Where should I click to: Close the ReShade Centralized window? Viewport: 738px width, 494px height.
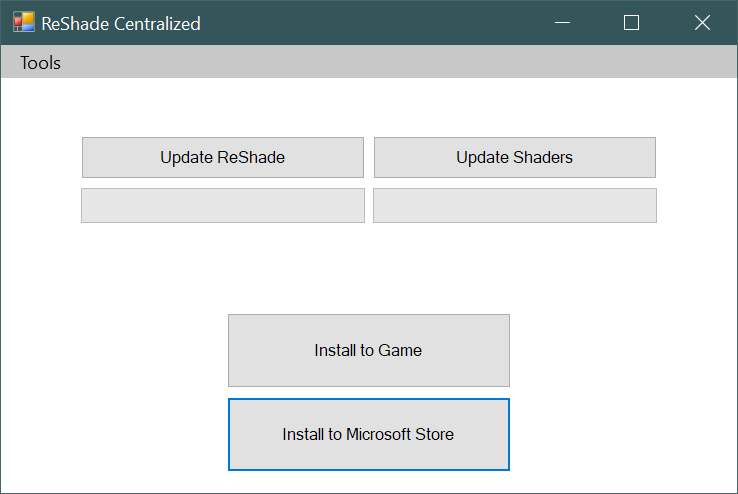pos(702,23)
